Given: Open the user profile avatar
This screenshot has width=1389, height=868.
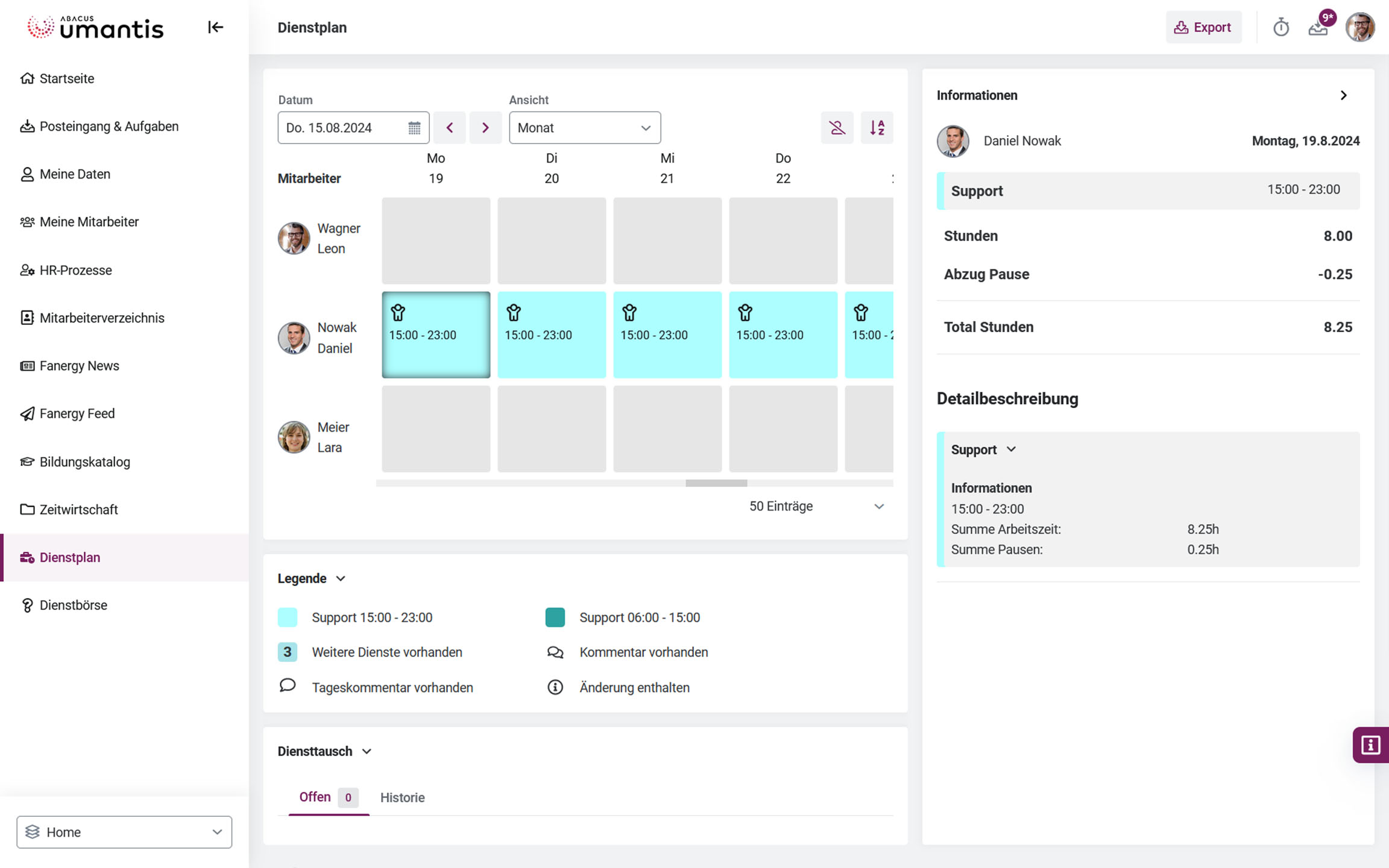Looking at the screenshot, I should [1360, 27].
